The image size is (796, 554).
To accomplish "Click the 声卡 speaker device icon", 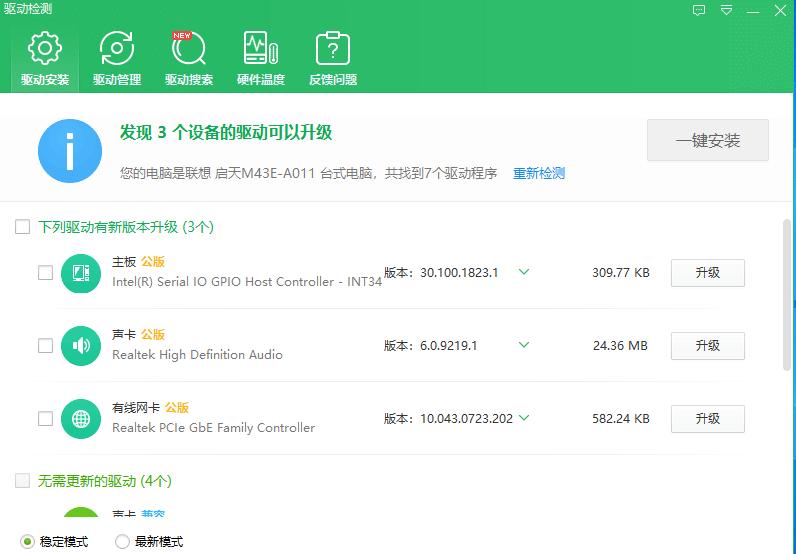I will (81, 346).
